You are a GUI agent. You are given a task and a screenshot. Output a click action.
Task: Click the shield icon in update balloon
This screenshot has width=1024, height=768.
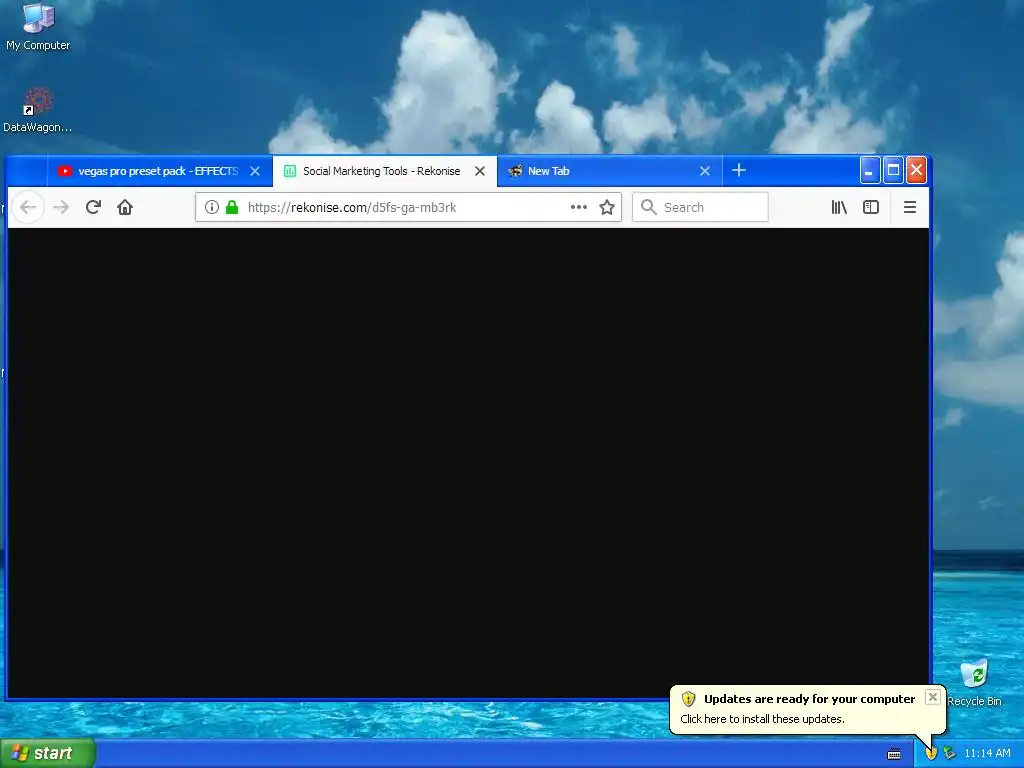click(688, 699)
